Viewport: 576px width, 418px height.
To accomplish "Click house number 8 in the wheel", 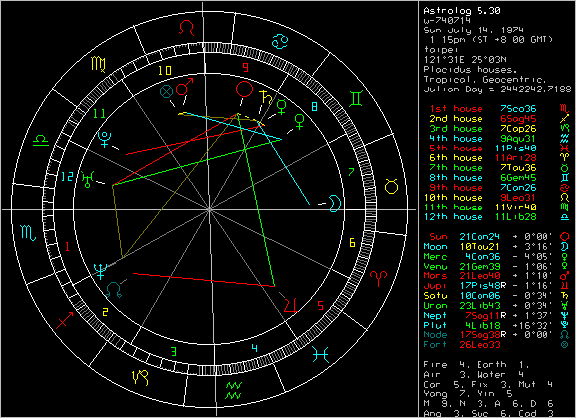I will point(314,107).
